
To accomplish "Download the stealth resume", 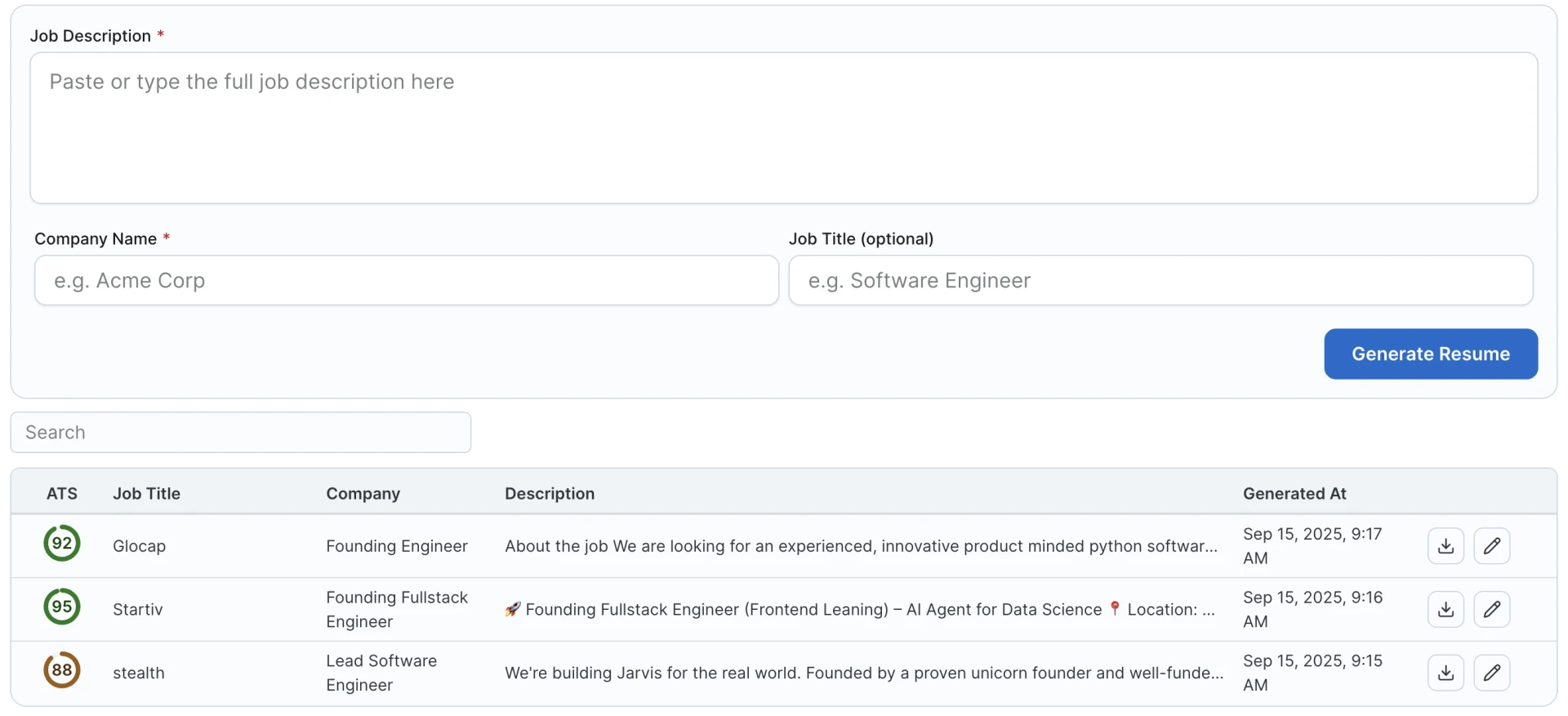I will click(1445, 673).
